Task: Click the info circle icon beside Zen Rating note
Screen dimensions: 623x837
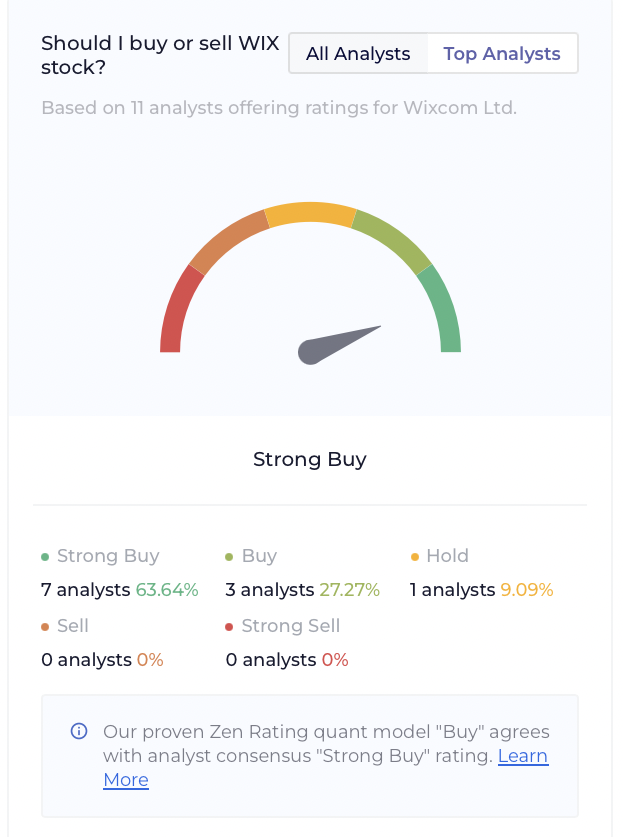Action: coord(79,731)
